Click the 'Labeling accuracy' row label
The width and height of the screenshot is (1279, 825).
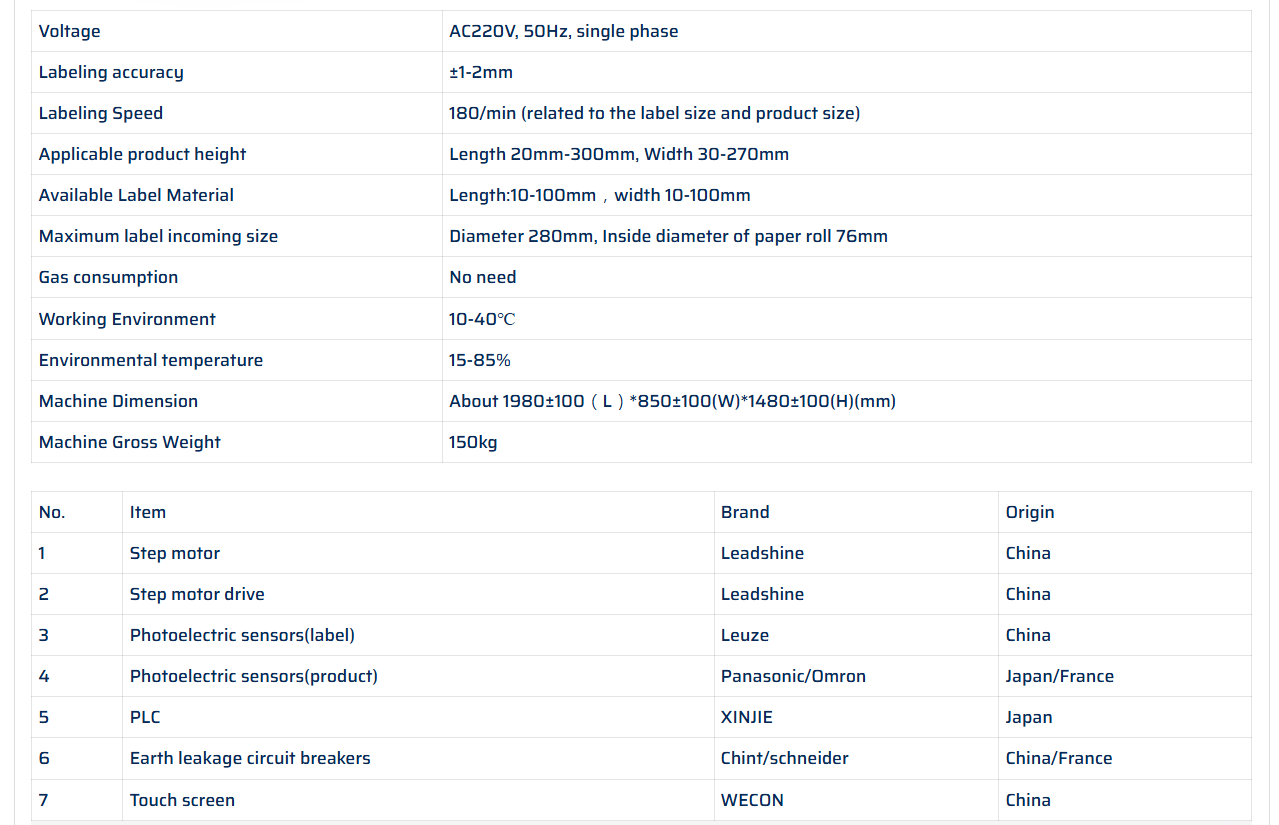click(111, 72)
